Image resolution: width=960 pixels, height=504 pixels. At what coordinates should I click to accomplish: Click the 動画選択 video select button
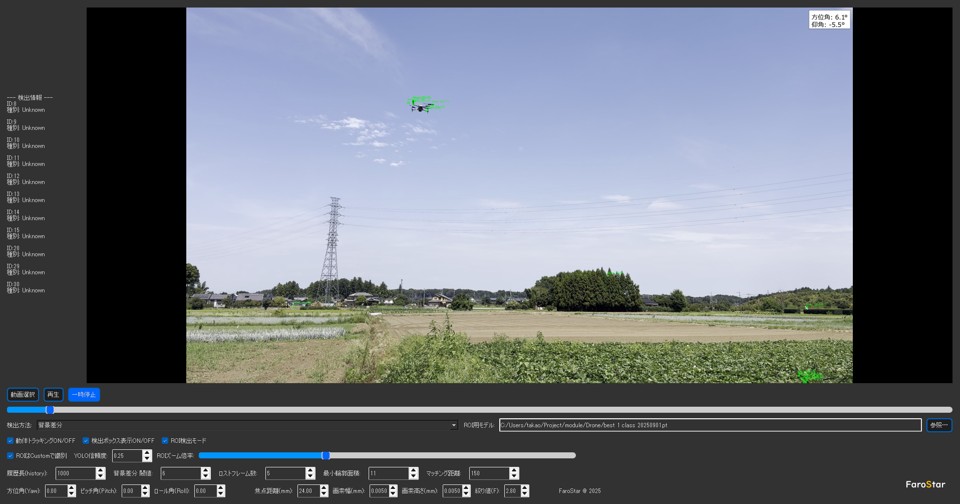[22, 395]
